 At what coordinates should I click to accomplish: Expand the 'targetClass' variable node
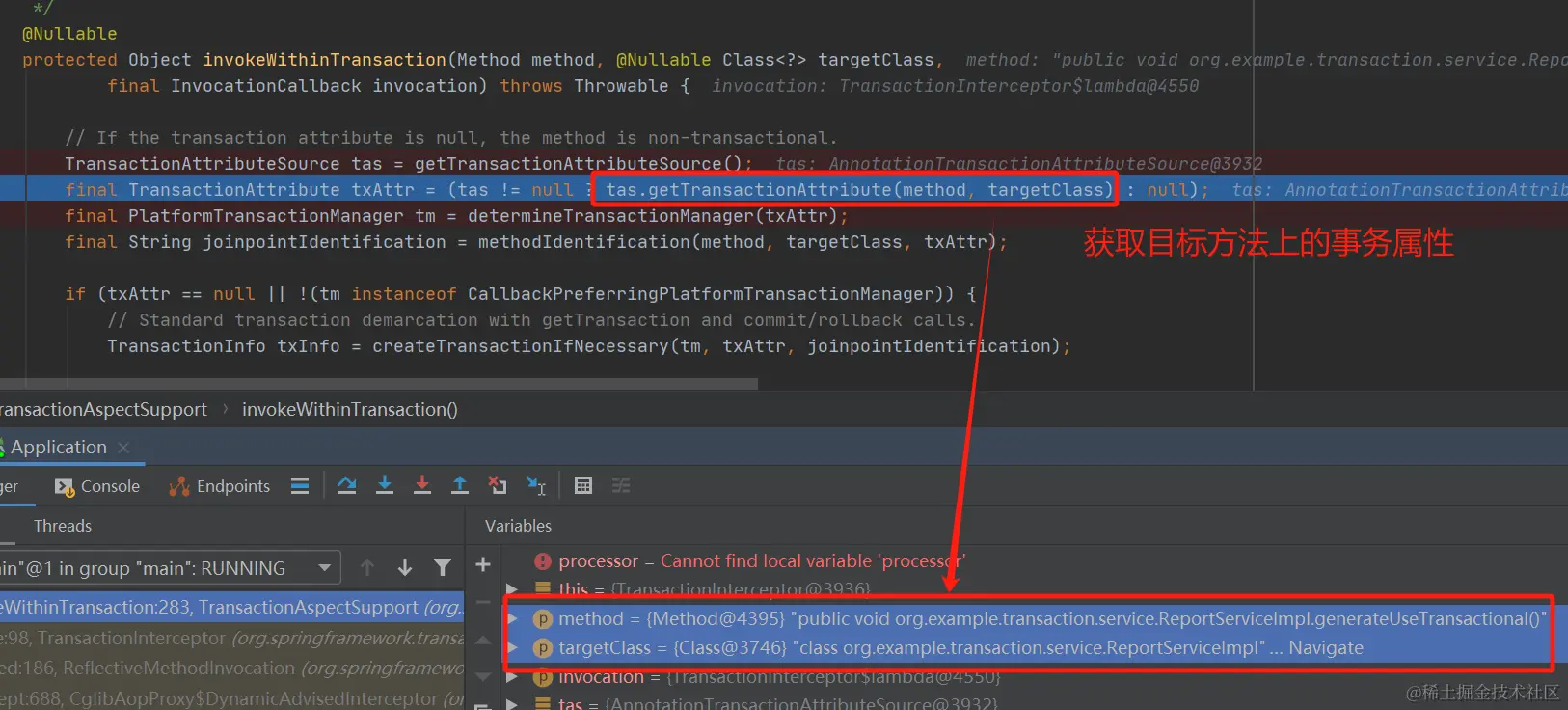click(x=512, y=647)
